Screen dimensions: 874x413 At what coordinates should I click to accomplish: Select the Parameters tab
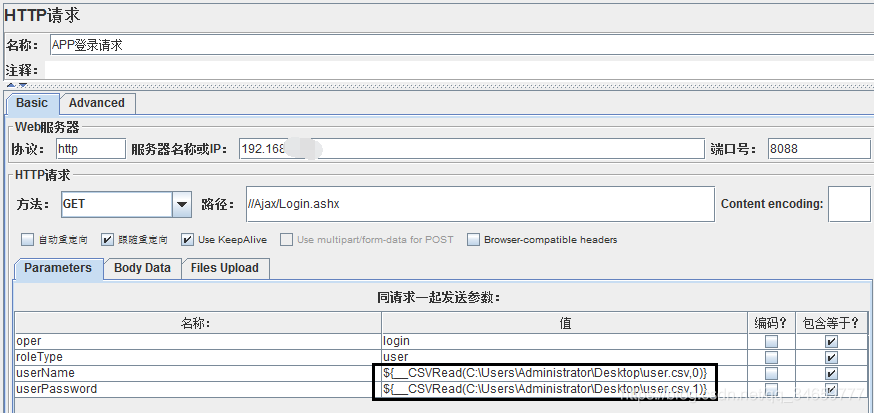[x=58, y=268]
